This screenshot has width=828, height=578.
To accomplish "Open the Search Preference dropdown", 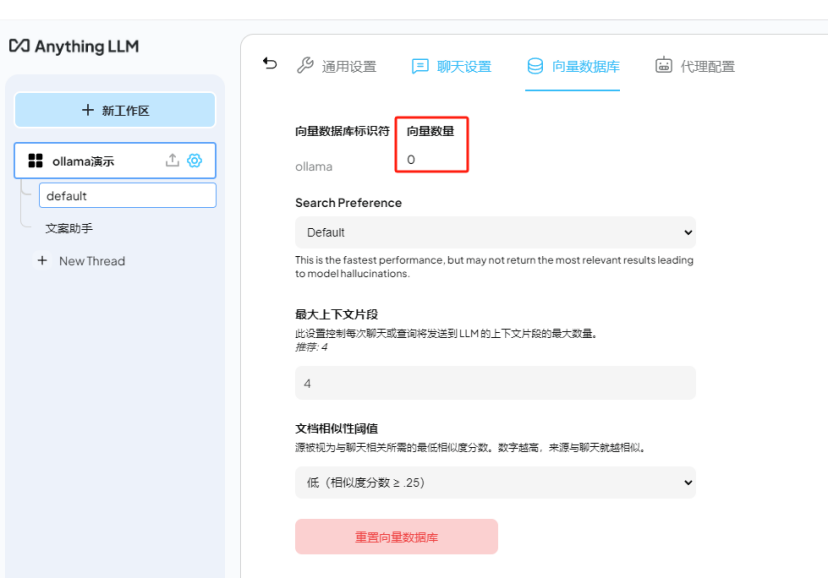I will pyautogui.click(x=495, y=232).
